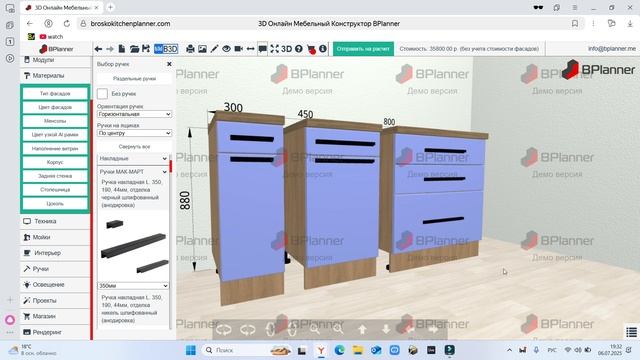Viewport: 640px width, 360px height.
Task: Open the Windows Start menu
Action: (x=191, y=350)
